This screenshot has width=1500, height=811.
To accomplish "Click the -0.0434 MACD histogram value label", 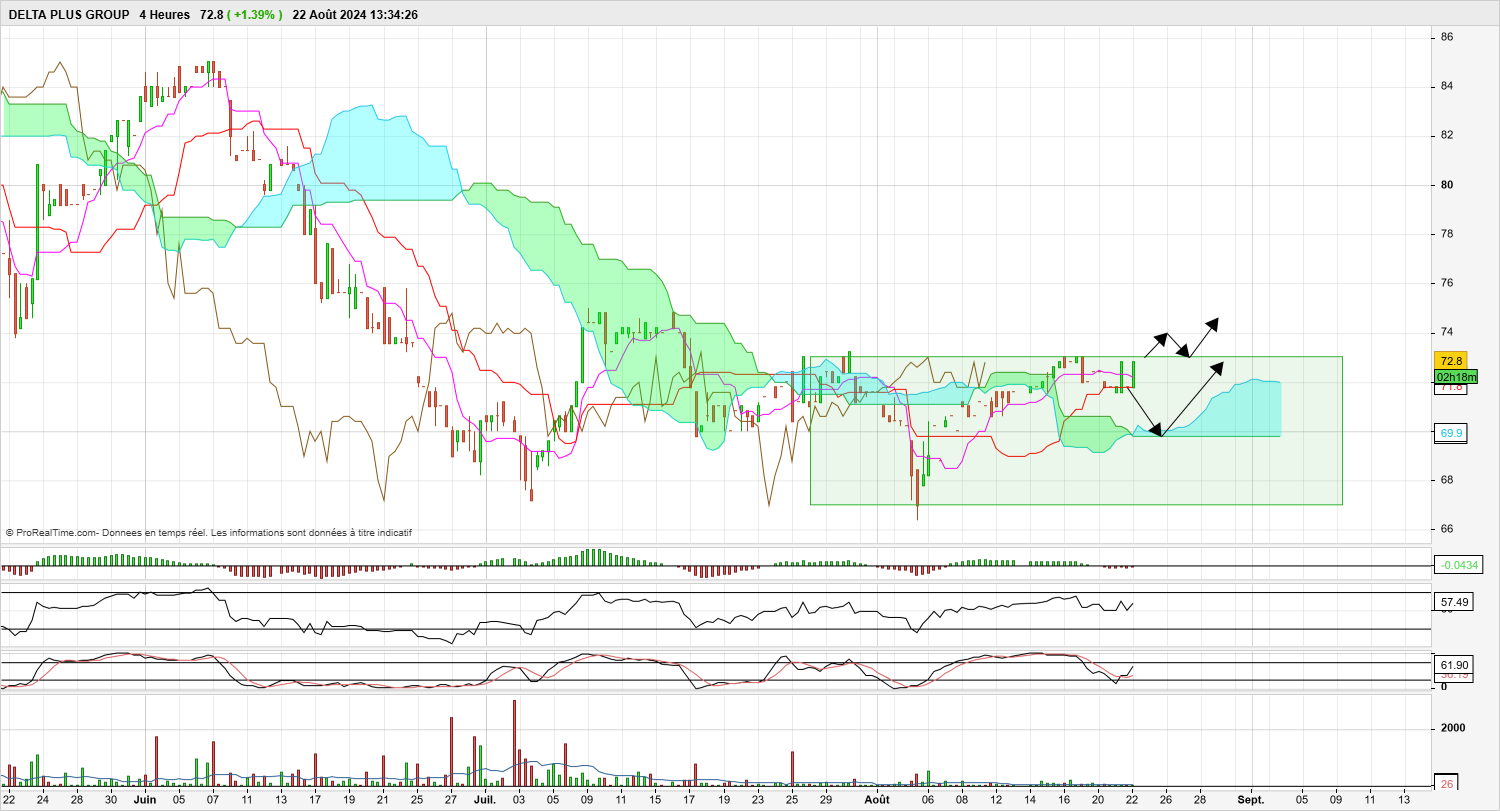I will click(1458, 565).
